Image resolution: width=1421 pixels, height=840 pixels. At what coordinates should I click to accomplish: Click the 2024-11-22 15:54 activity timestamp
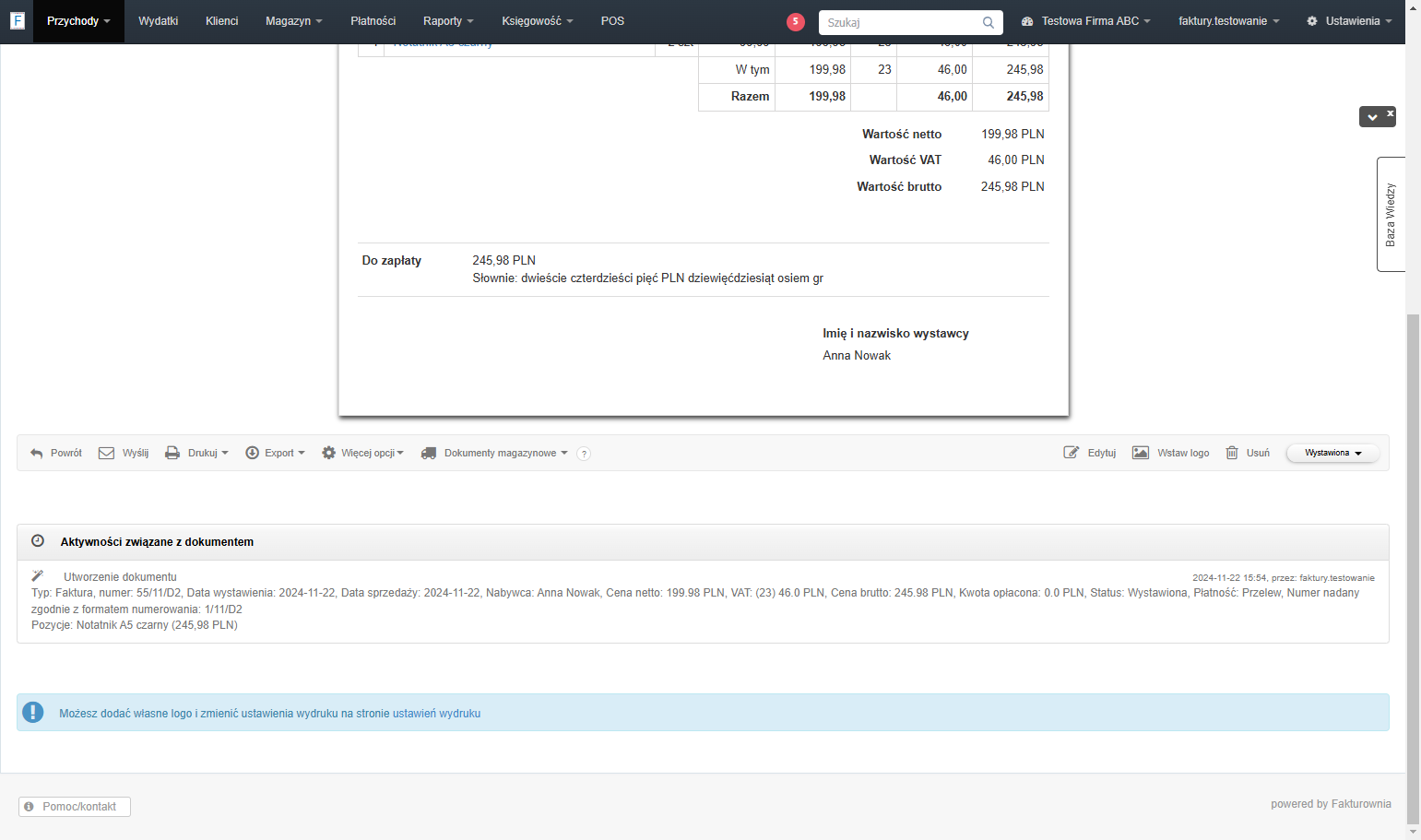coord(1229,578)
